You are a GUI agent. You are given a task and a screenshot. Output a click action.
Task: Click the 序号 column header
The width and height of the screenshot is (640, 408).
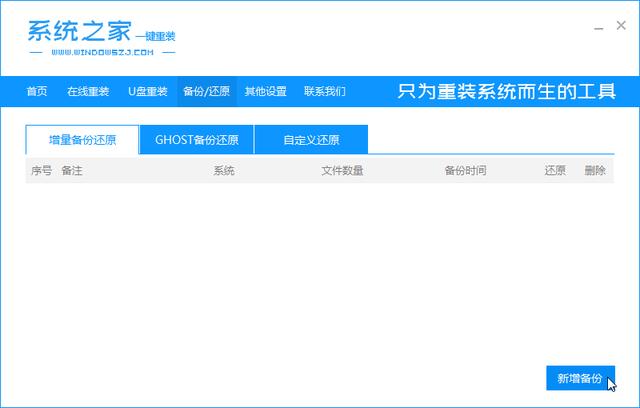coord(41,171)
